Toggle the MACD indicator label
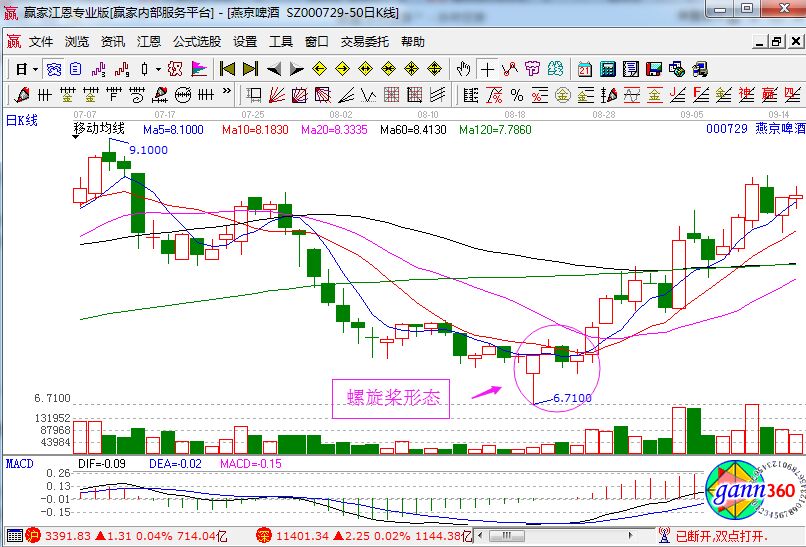Screen dimensions: 806x547 coord(20,464)
